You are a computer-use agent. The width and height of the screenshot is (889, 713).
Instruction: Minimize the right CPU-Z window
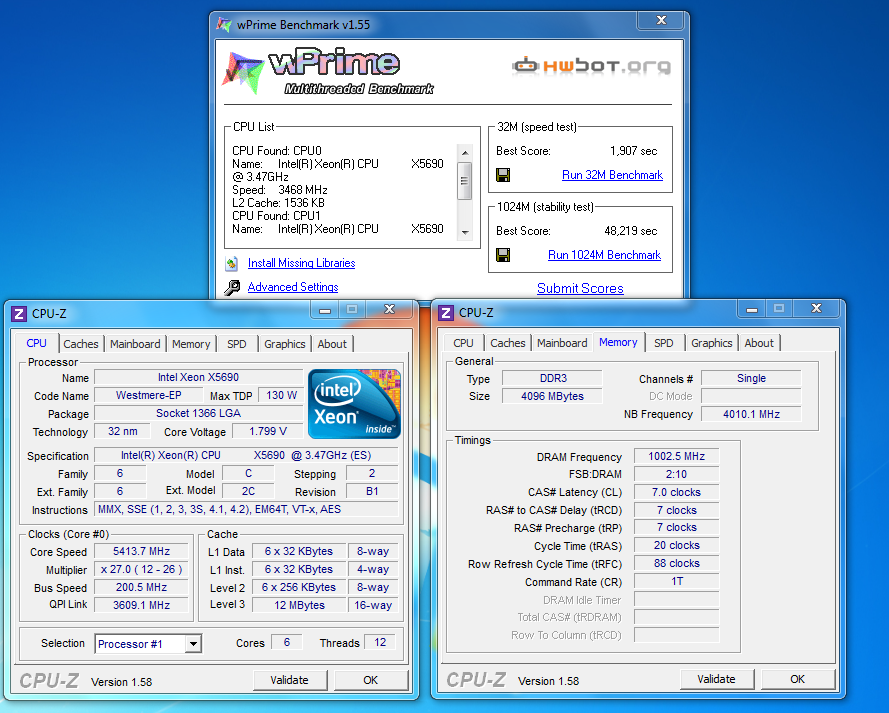752,309
